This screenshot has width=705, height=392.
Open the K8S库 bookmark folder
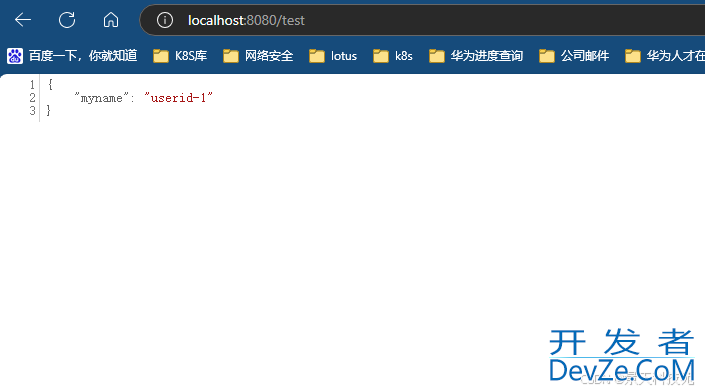pyautogui.click(x=180, y=56)
